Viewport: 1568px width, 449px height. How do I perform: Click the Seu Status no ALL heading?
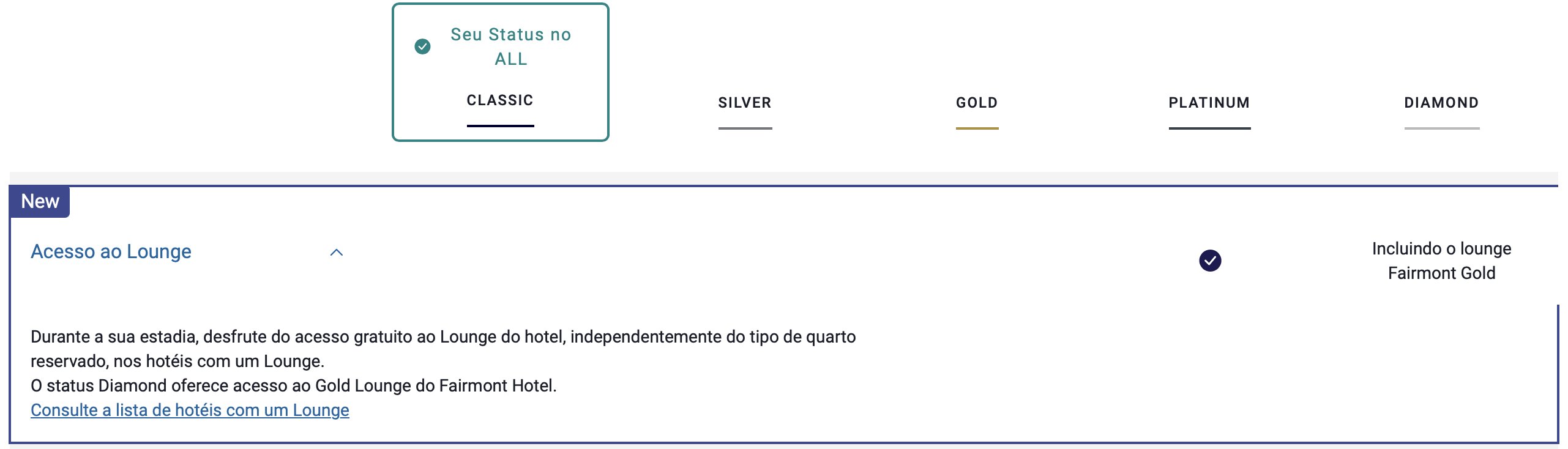coord(510,46)
